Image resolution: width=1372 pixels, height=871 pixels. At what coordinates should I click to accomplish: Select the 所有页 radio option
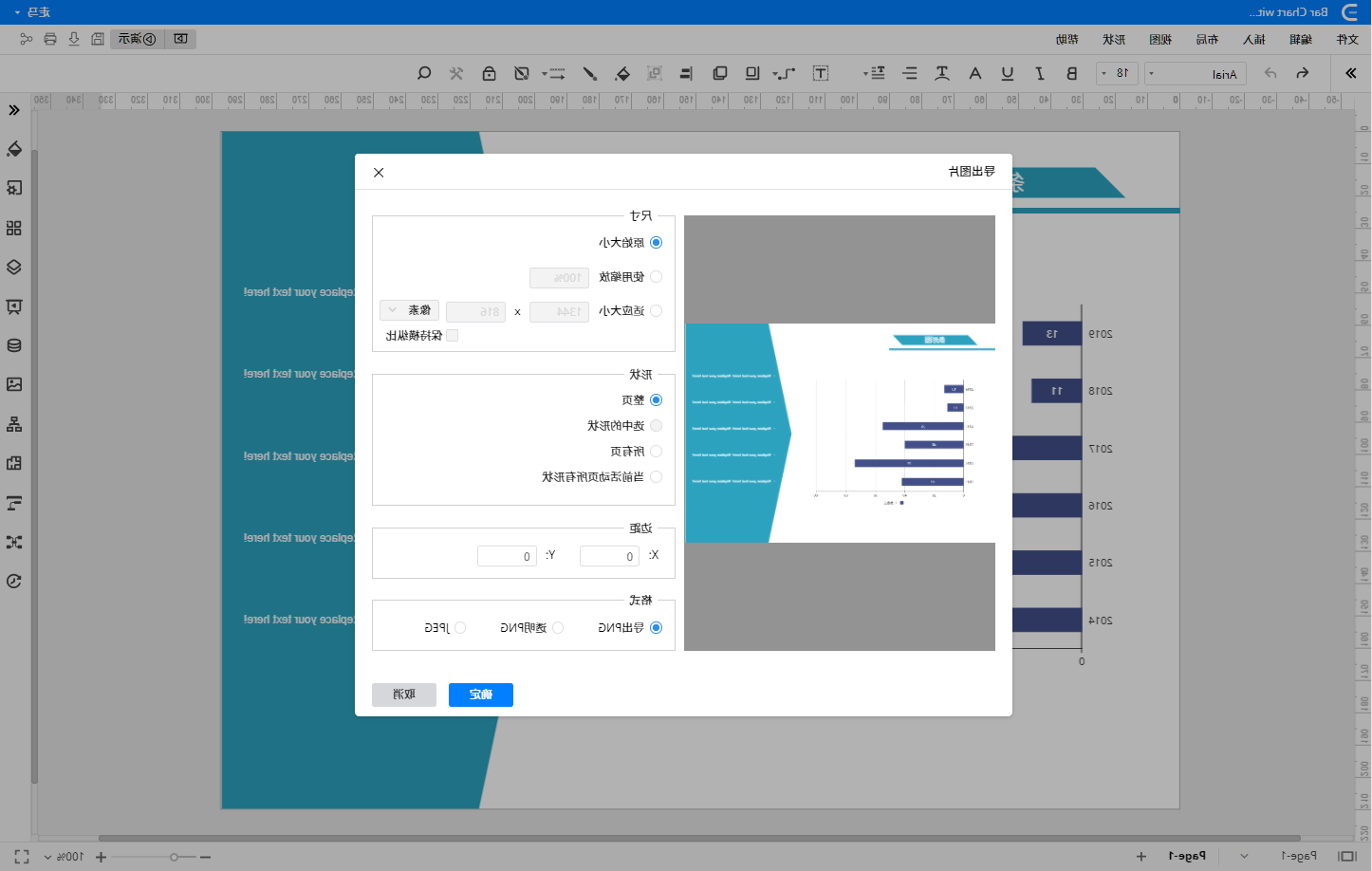(x=656, y=452)
